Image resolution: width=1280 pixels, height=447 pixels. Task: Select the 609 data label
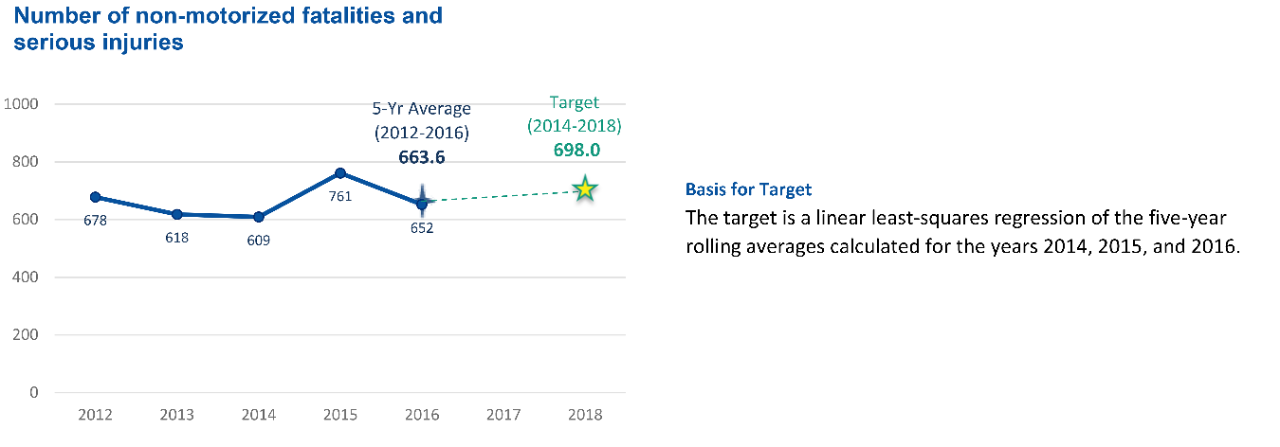258,240
